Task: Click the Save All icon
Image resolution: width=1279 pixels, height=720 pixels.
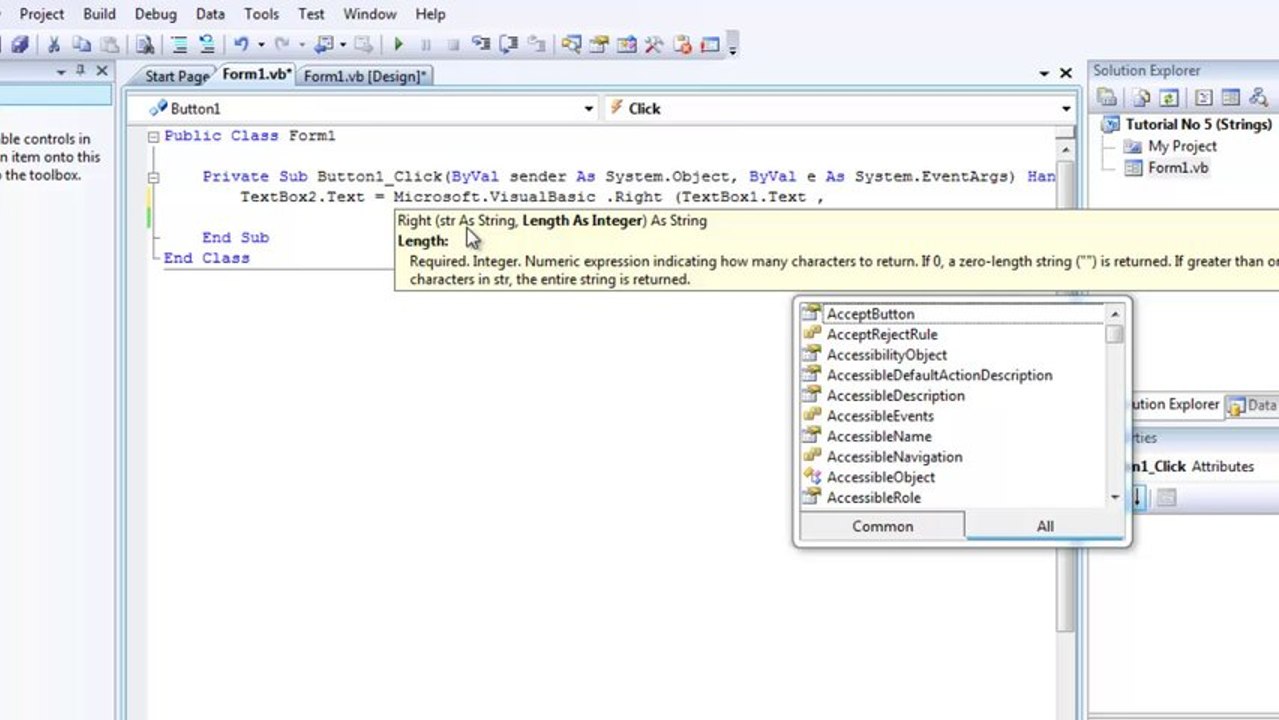Action: pyautogui.click(x=19, y=44)
